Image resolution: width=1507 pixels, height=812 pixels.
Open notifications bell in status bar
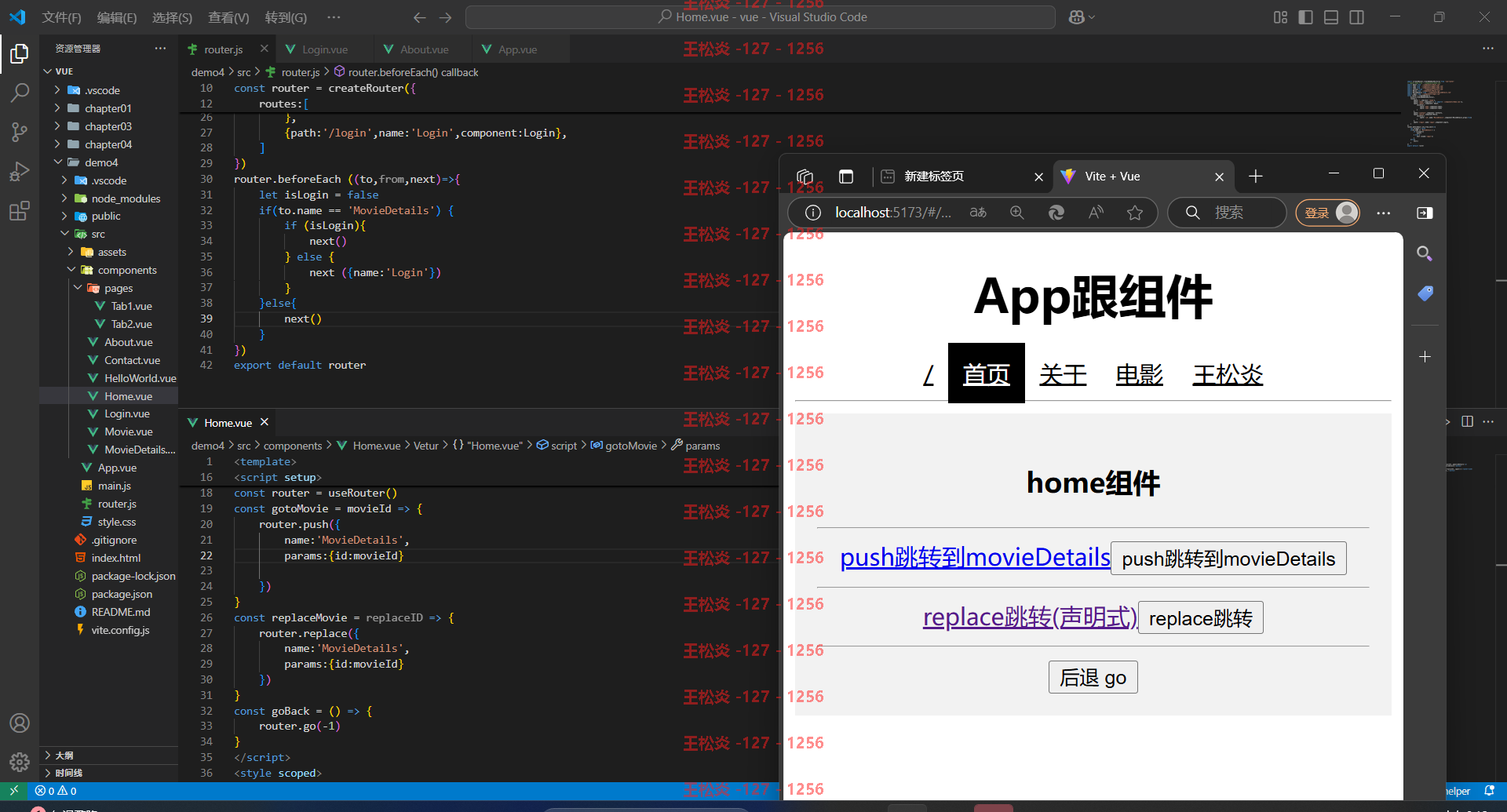tap(1489, 791)
